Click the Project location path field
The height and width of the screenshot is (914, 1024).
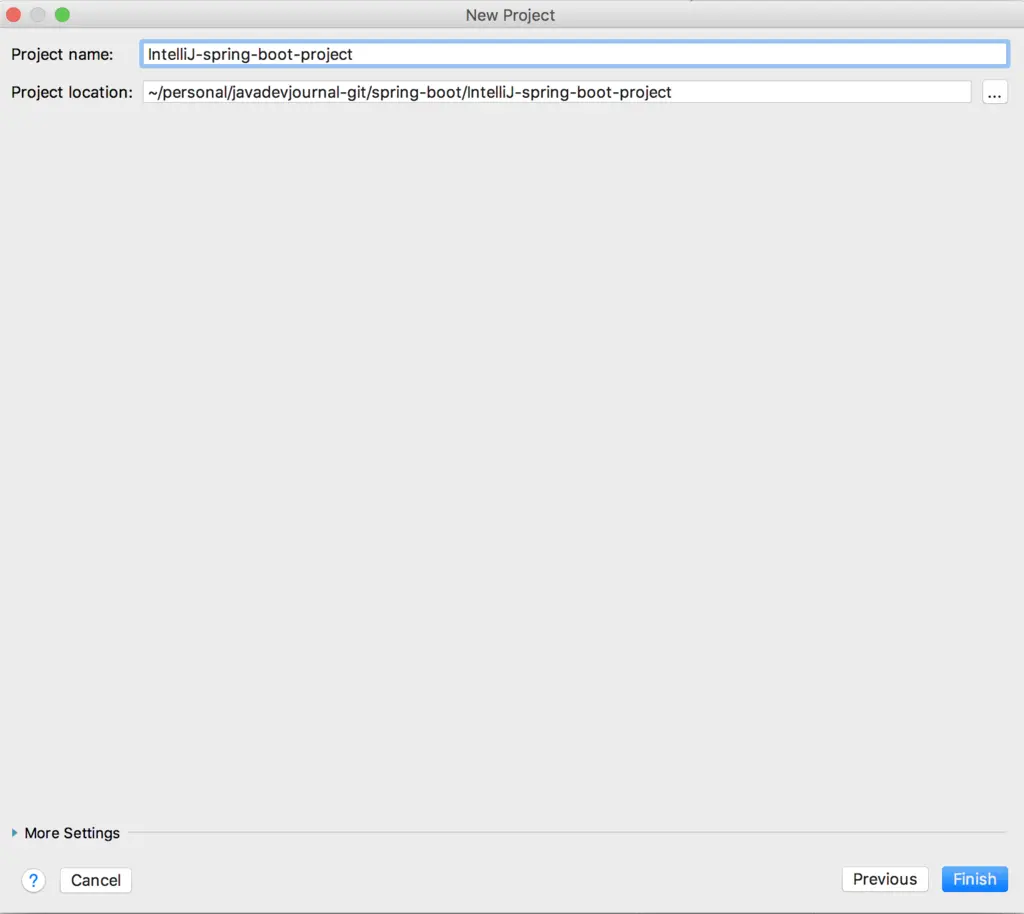556,92
